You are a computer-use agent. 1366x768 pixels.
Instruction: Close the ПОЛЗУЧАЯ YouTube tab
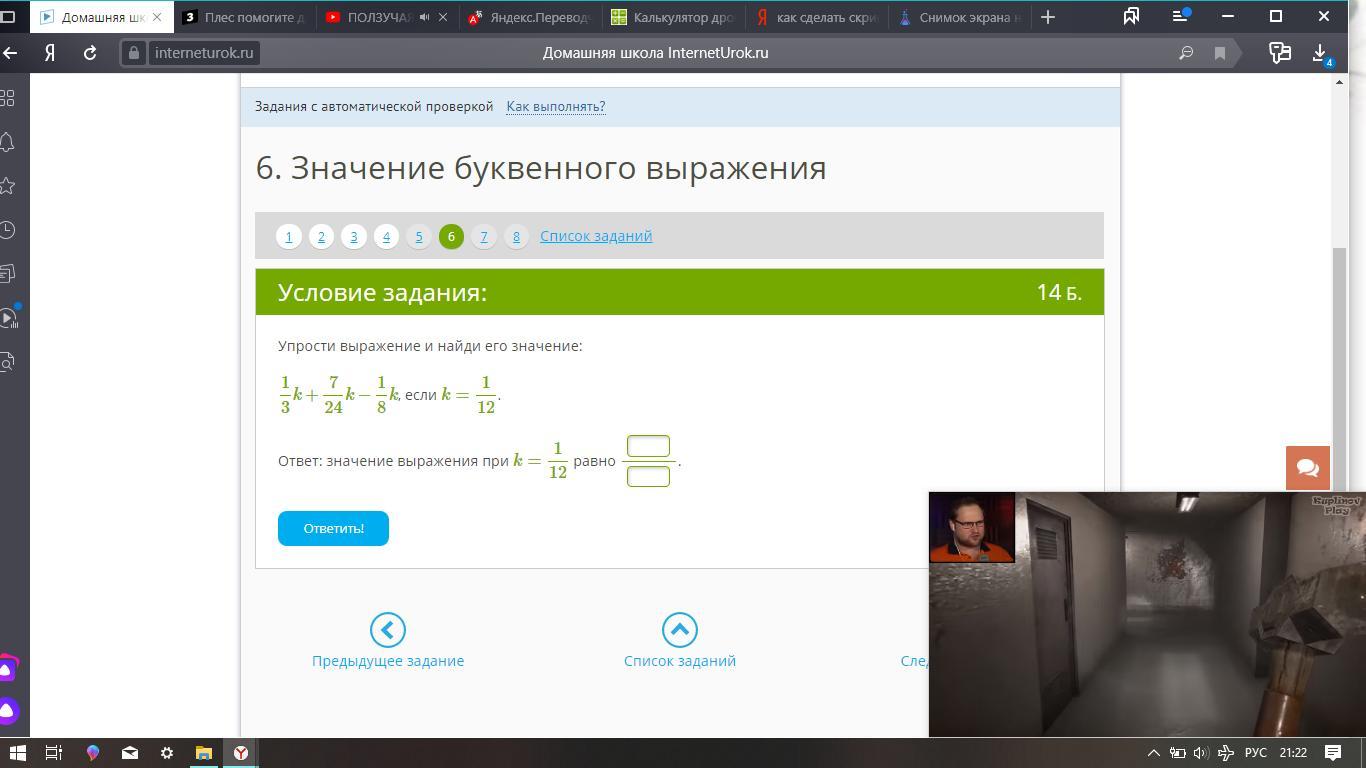pyautogui.click(x=443, y=17)
